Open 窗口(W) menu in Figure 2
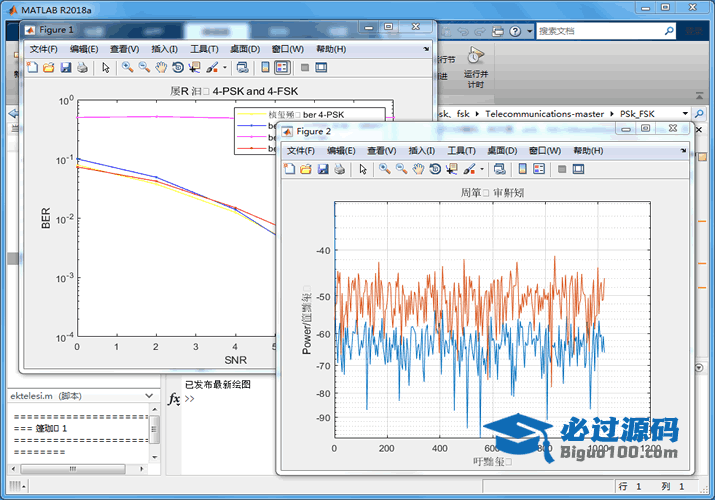 [x=545, y=150]
